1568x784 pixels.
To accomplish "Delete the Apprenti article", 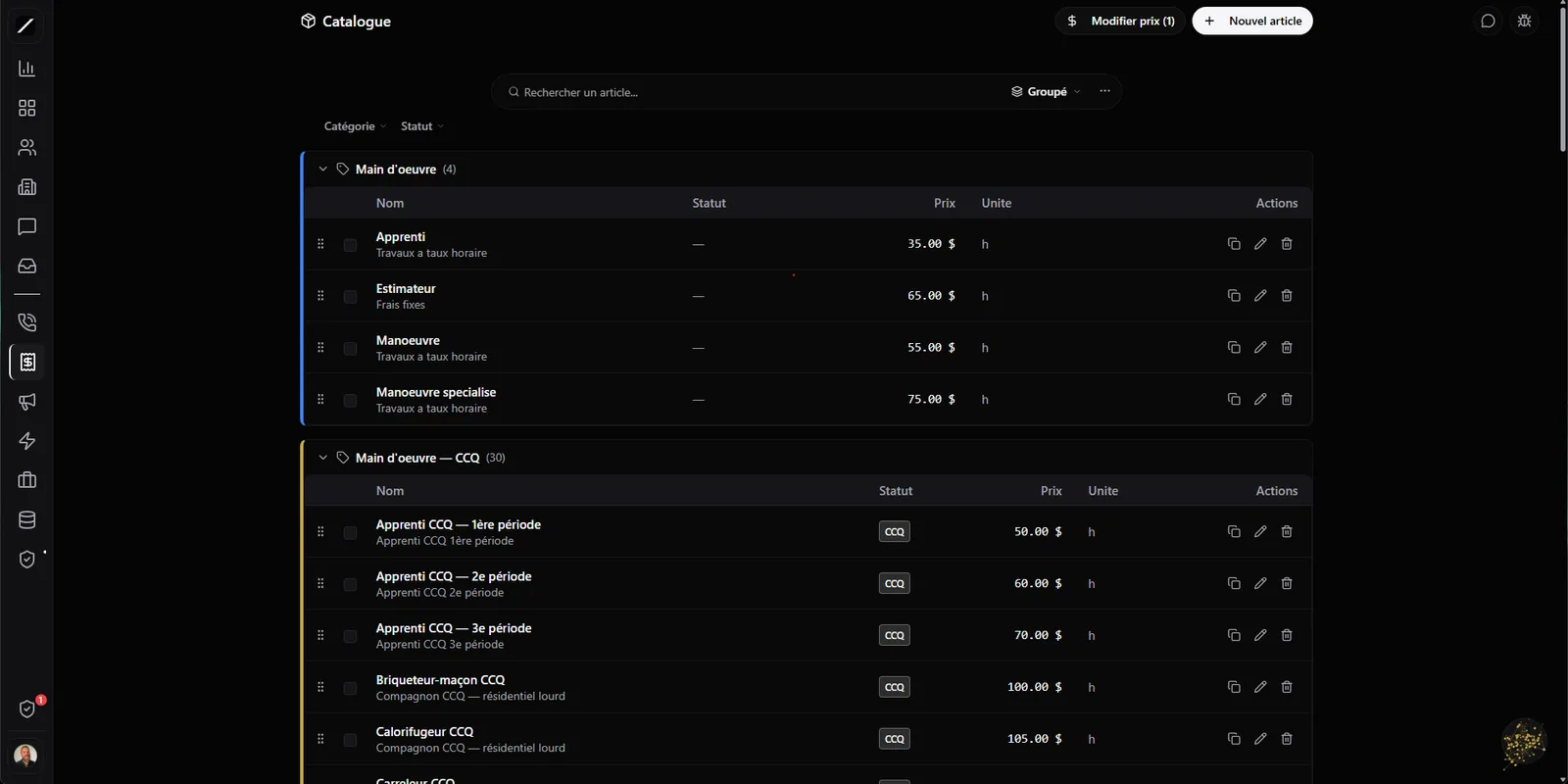I will click(x=1287, y=244).
